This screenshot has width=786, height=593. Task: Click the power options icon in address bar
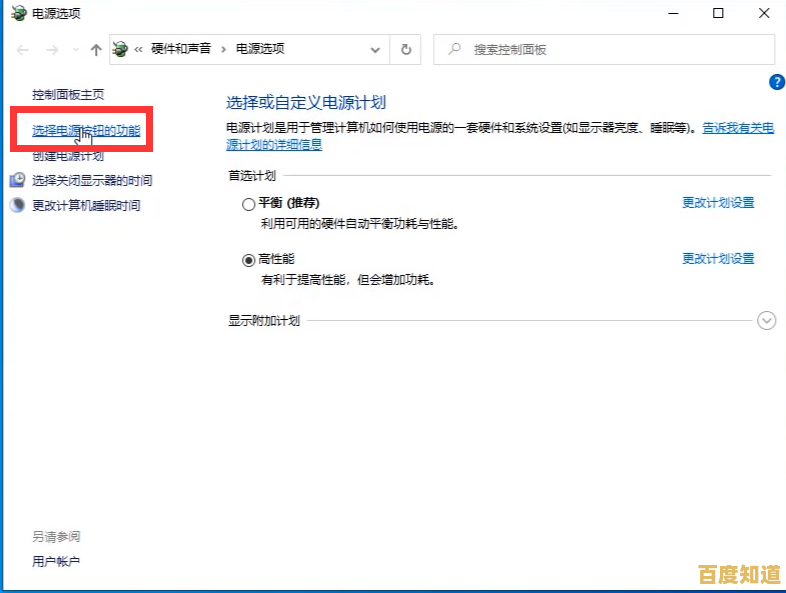click(x=120, y=49)
